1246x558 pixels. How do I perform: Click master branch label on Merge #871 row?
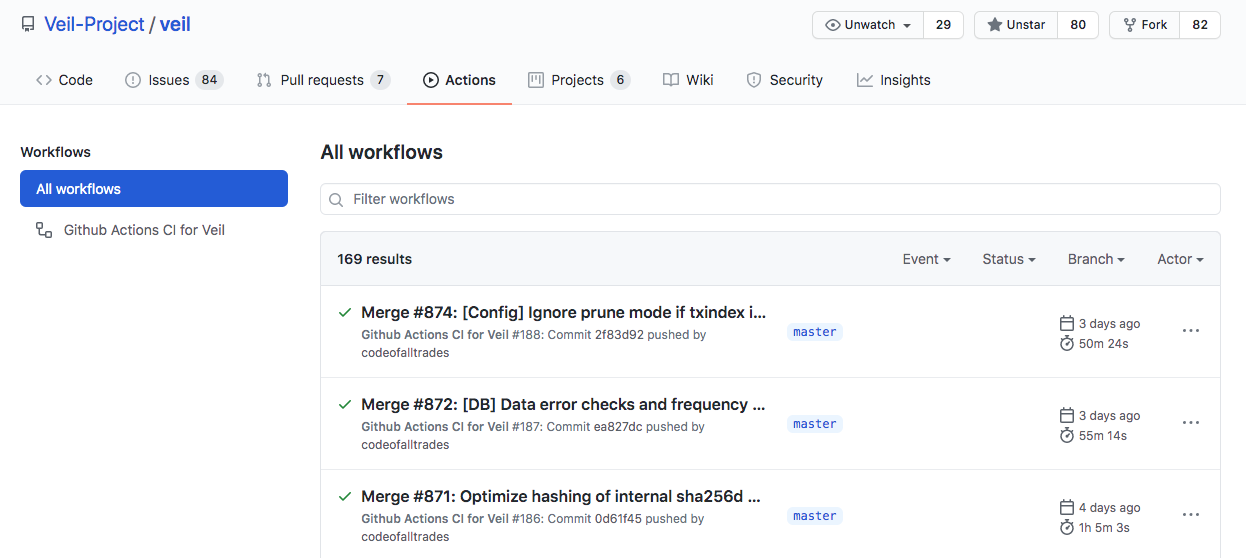coord(814,516)
